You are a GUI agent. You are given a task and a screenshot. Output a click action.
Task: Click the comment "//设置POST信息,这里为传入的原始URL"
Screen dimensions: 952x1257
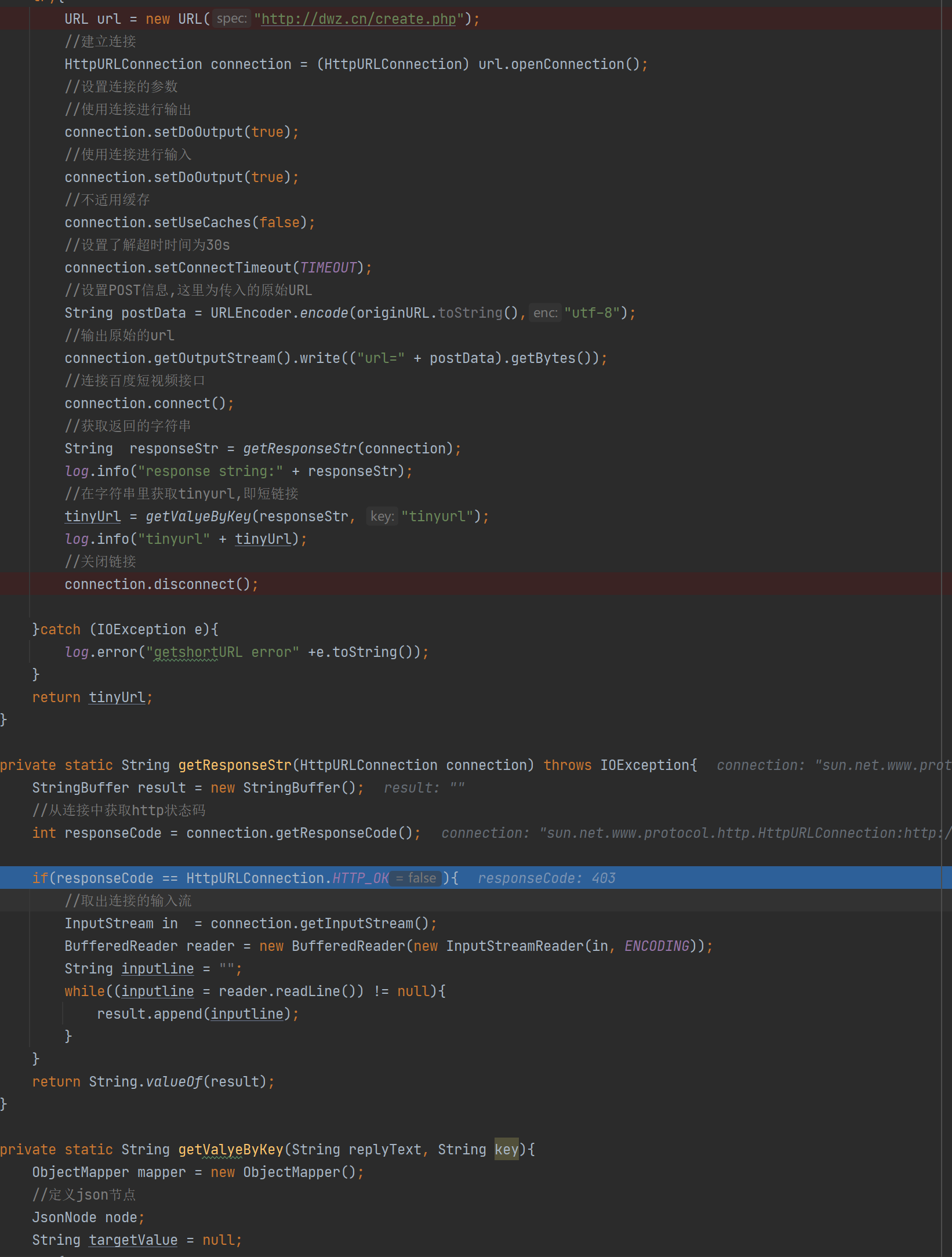[188, 290]
